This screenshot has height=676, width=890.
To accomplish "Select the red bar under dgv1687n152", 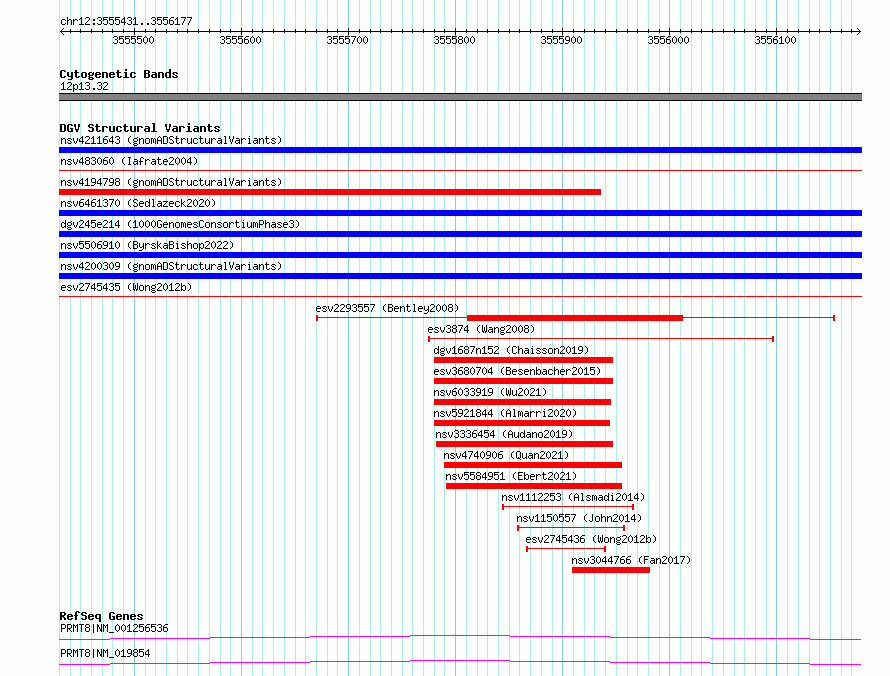I will coord(523,360).
